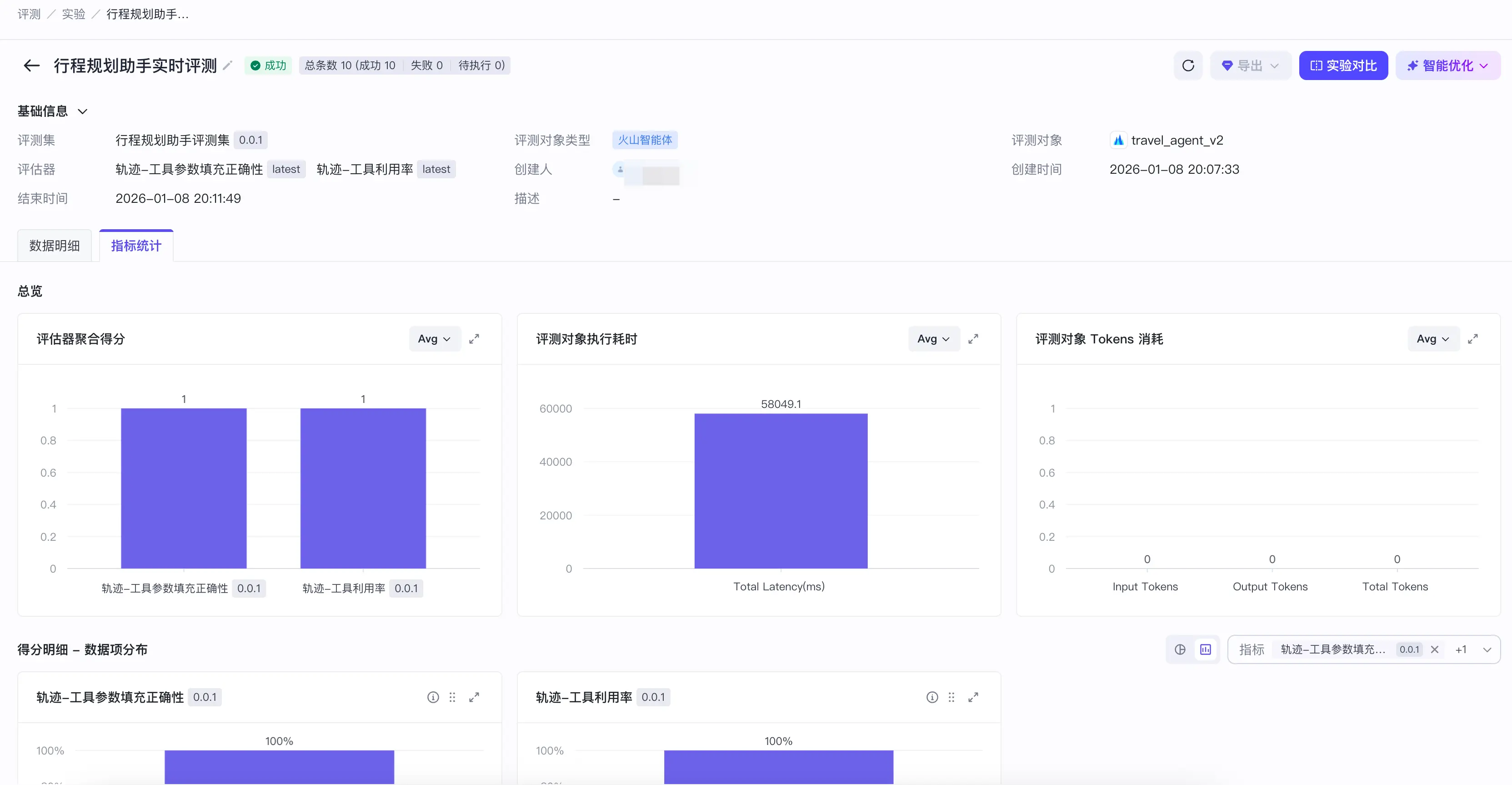This screenshot has width=1512, height=785.
Task: Open the 导出 export dropdown
Action: (1251, 65)
